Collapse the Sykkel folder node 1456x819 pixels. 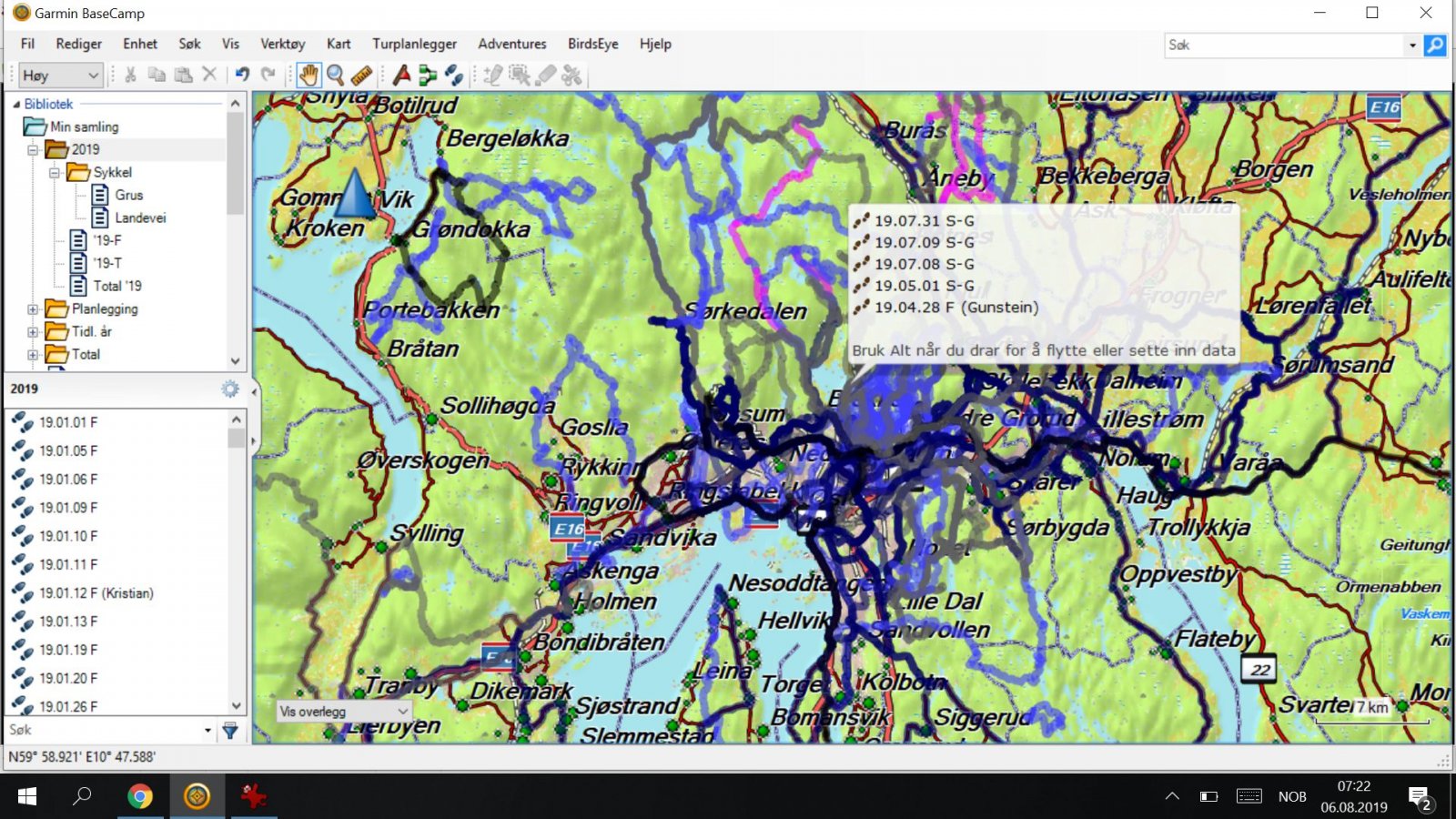coord(55,172)
